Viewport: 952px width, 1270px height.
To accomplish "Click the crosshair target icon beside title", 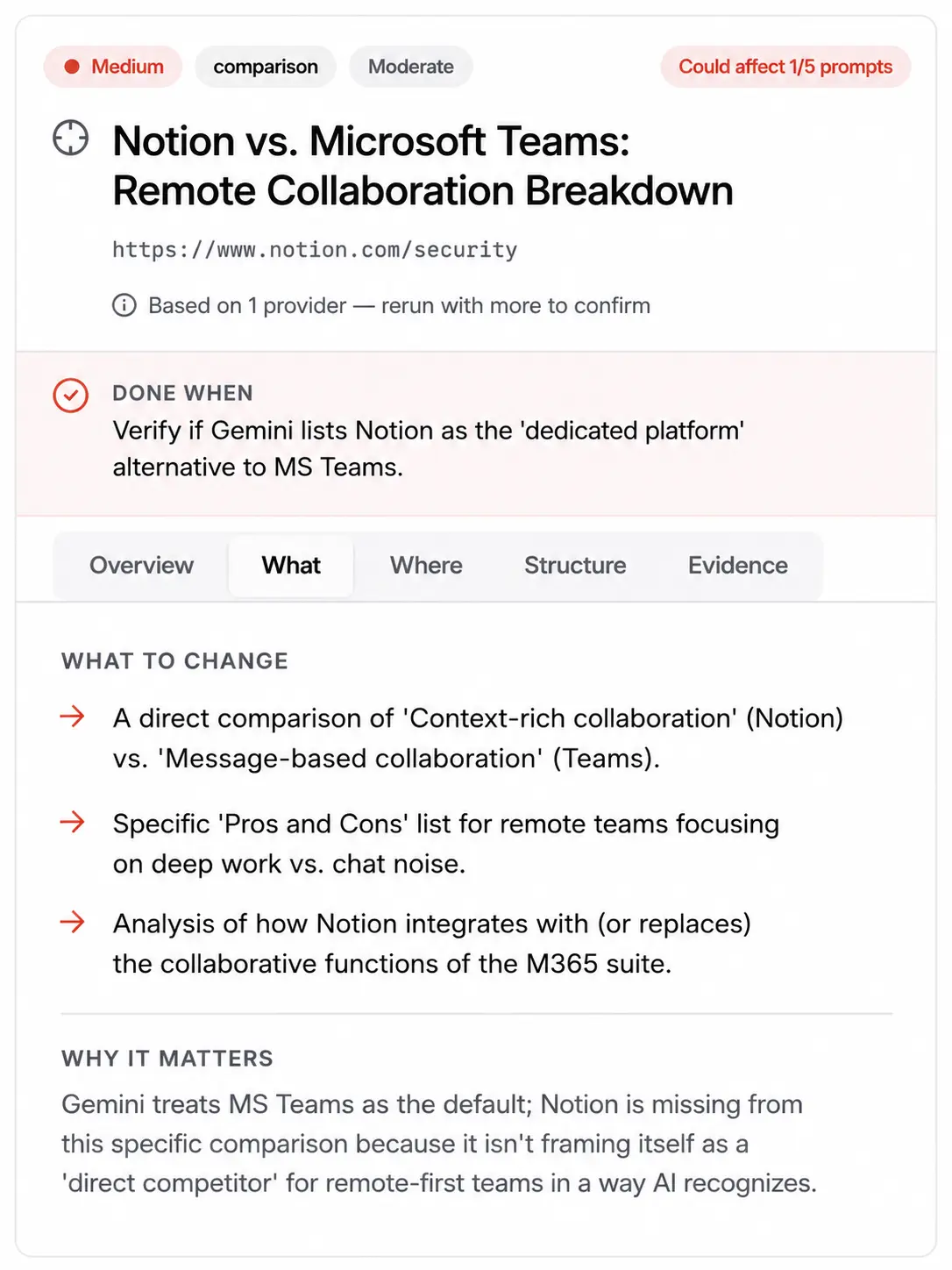I will coord(71,139).
